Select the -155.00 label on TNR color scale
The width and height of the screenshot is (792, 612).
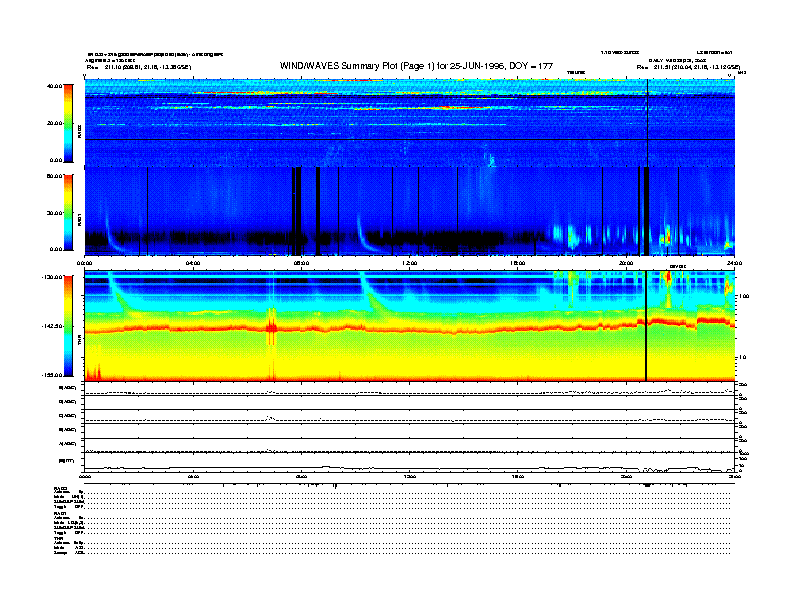[53, 375]
